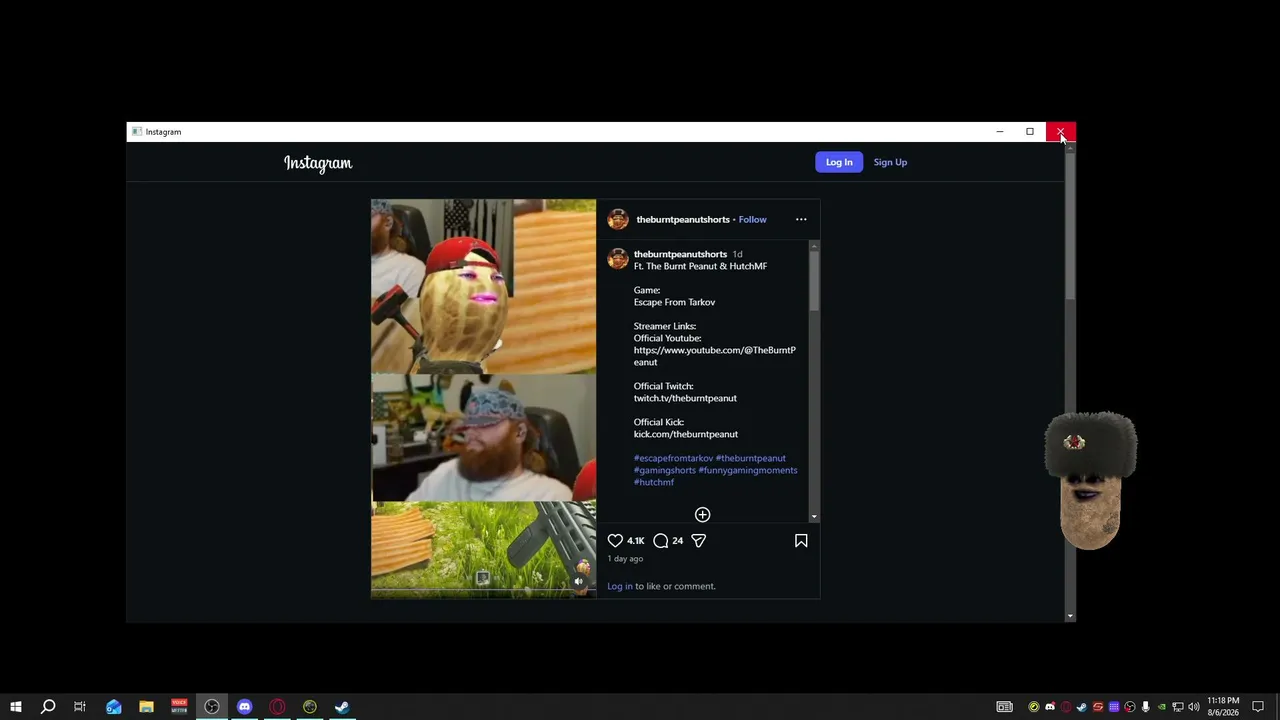
Task: Open the theburntpeanutshorts username in the caption
Action: click(680, 254)
